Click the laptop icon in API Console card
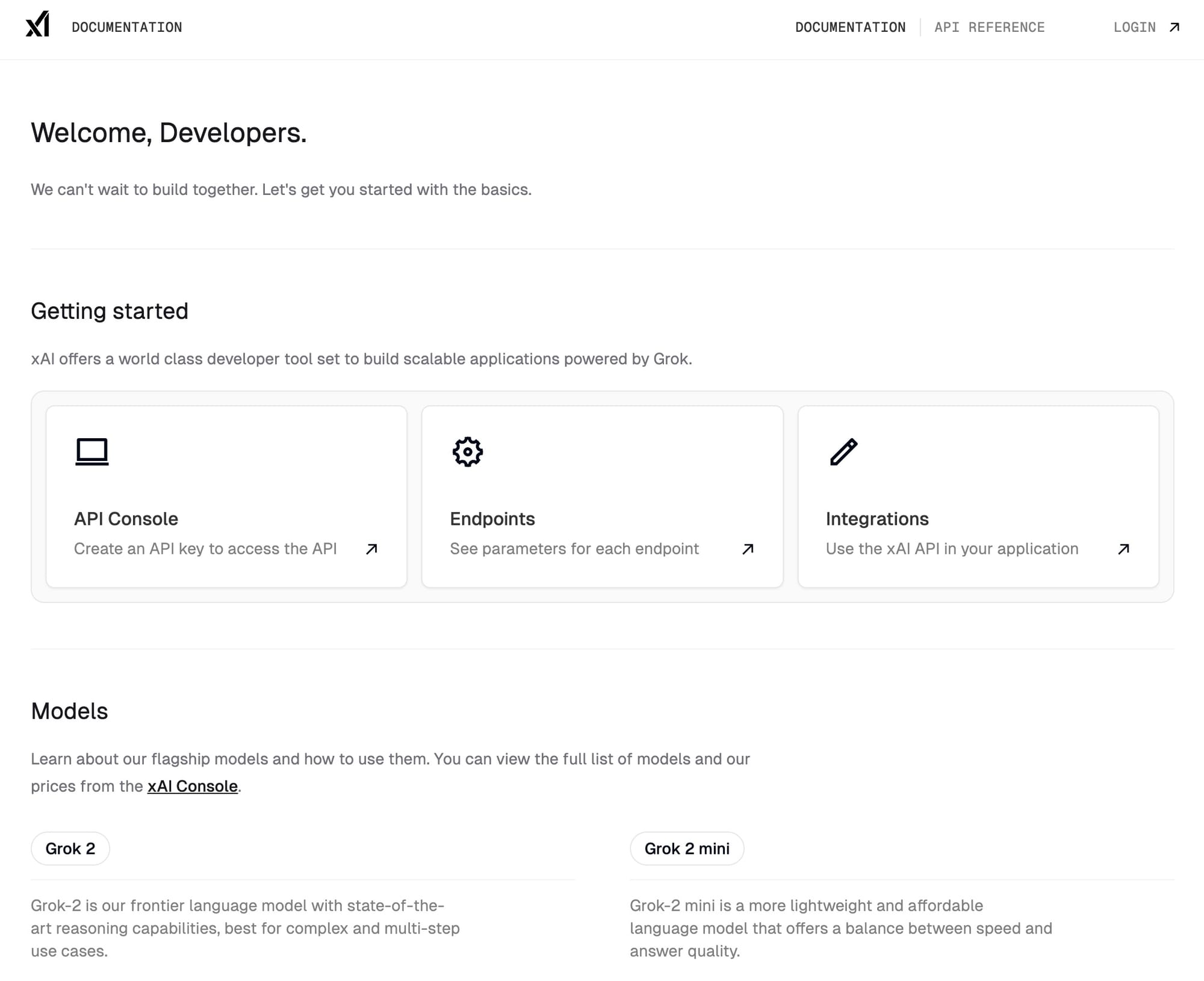Screen dimensions: 1204x981 [x=92, y=451]
